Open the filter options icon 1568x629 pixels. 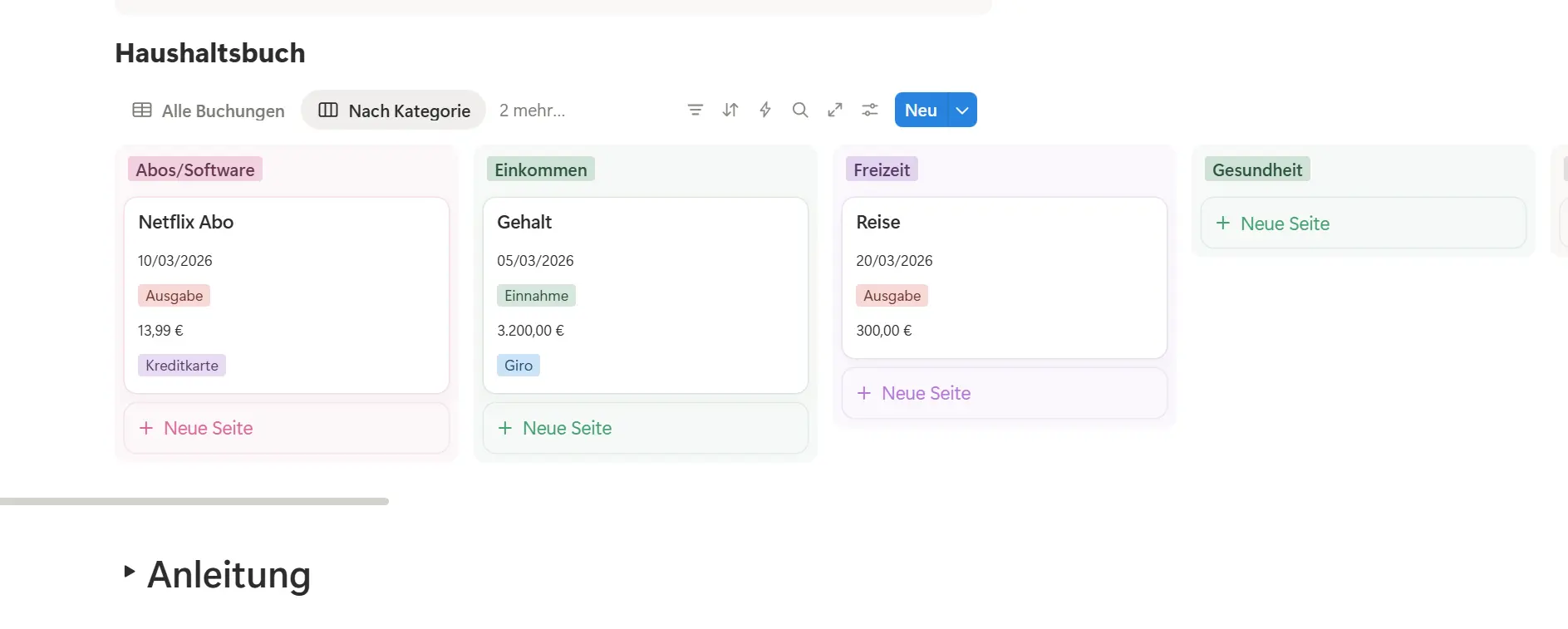click(x=696, y=110)
